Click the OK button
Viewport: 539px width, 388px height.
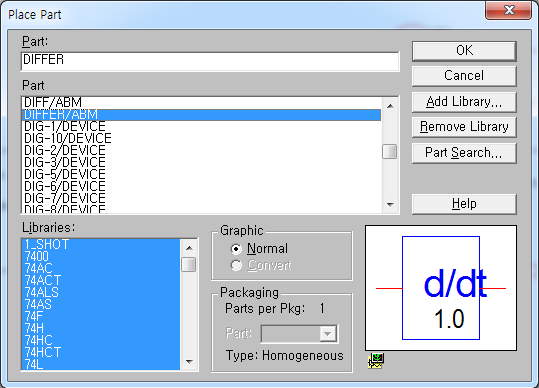click(x=464, y=51)
